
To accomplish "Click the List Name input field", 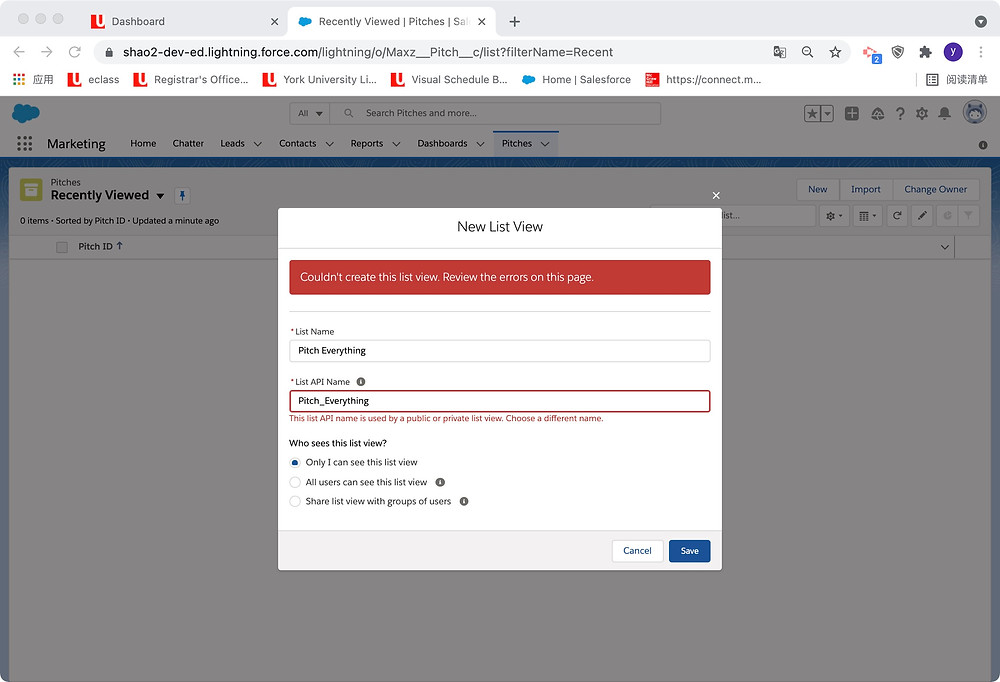I will [499, 351].
